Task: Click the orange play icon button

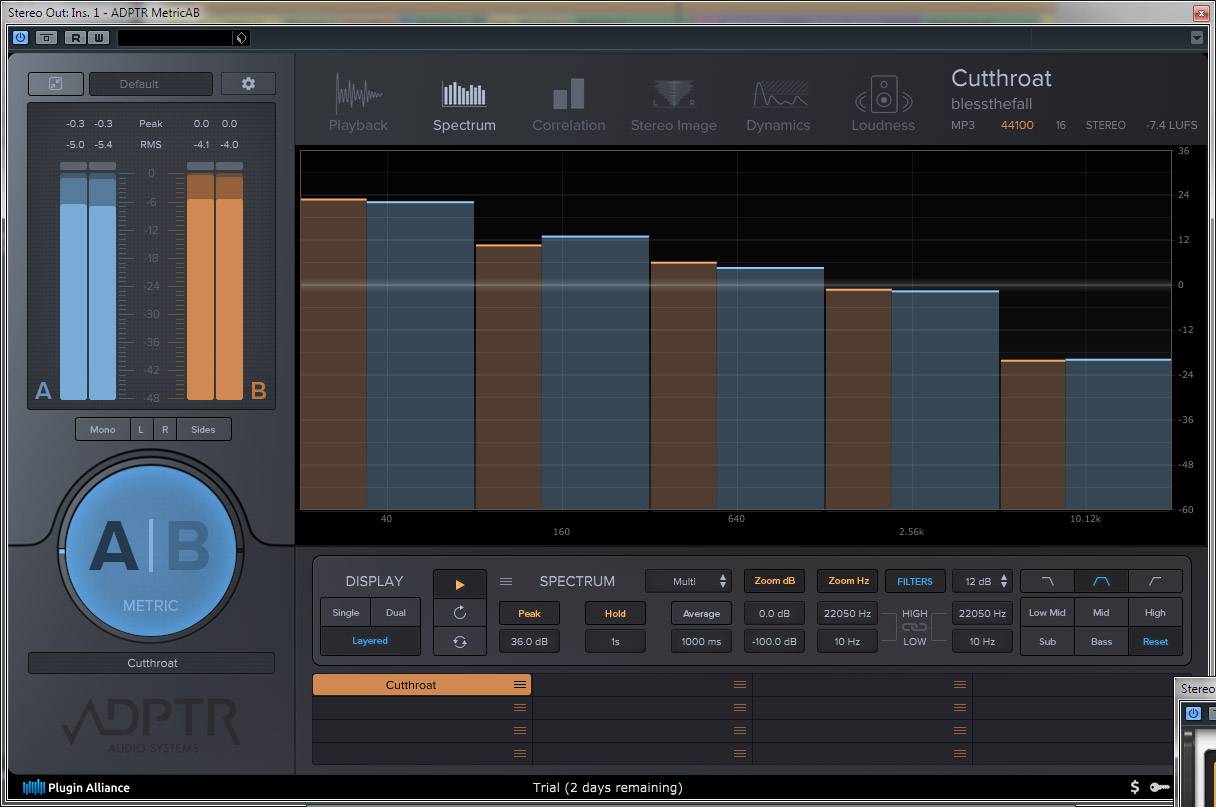Action: tap(460, 585)
